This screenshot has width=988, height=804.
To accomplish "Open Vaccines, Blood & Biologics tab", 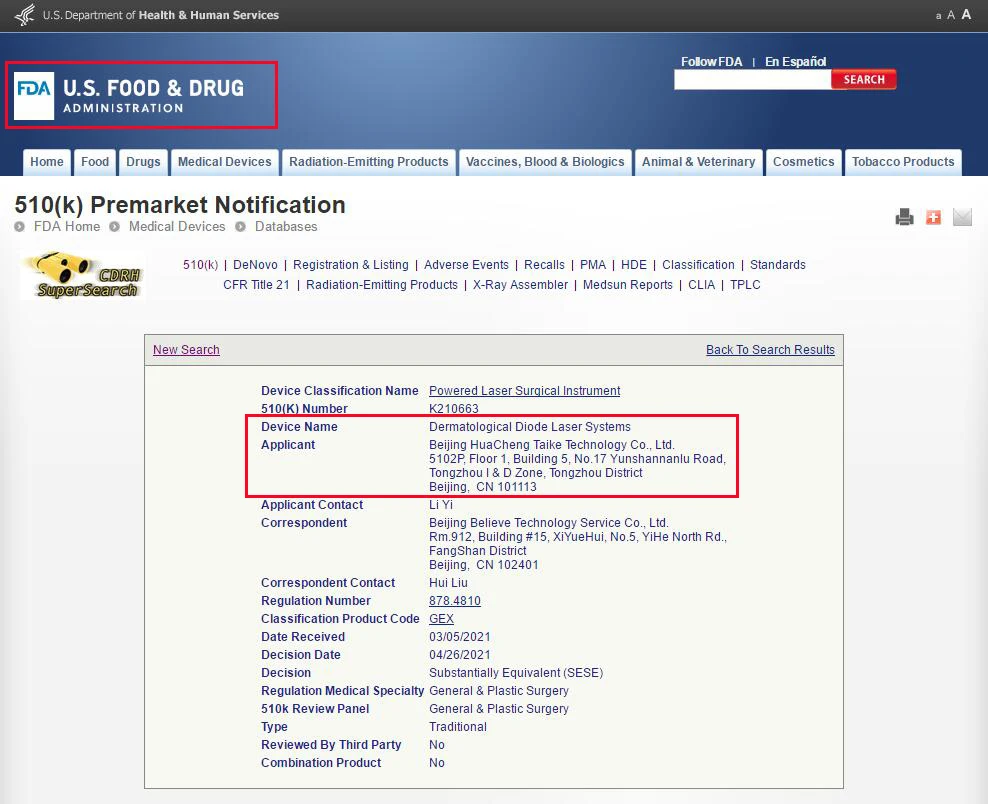I will (x=545, y=162).
